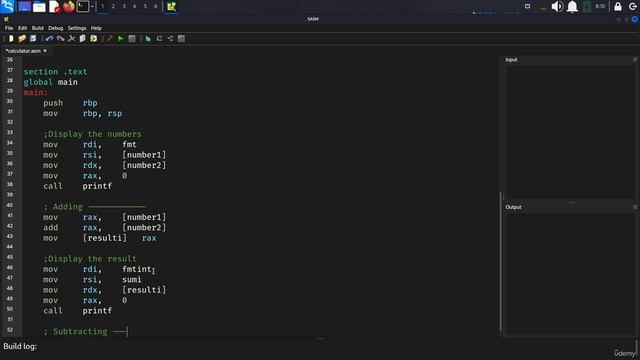Image resolution: width=640 pixels, height=360 pixels.
Task: Click the "Build log:" label
Action: pyautogui.click(x=20, y=346)
